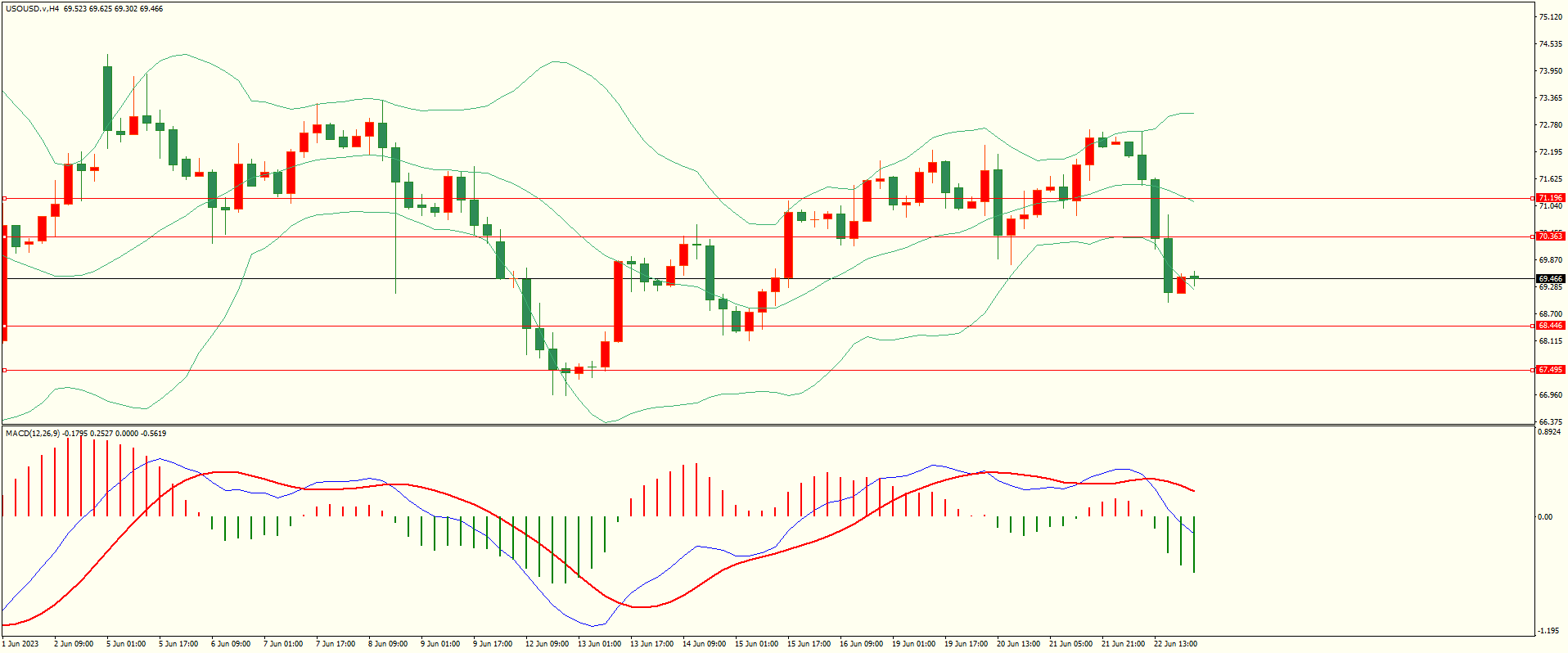Viewport: 1568px width, 653px height.
Task: Click the 71.196 red price level label
Action: point(1549,198)
